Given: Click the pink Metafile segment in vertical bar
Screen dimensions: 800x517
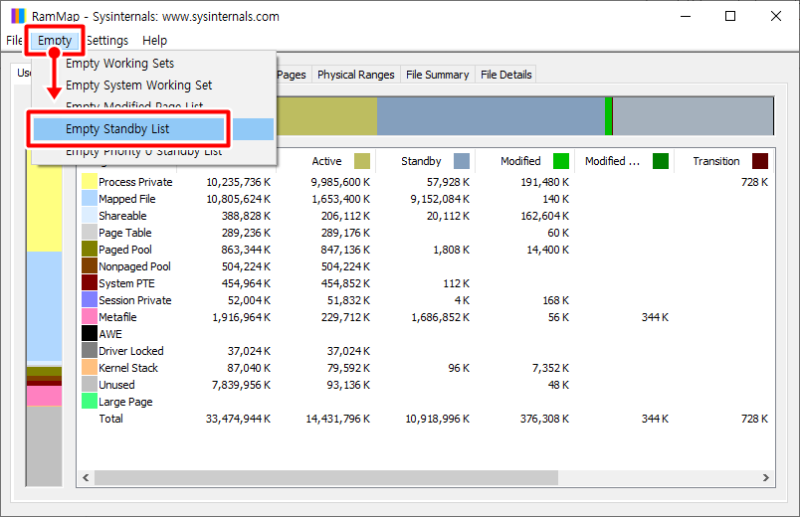Looking at the screenshot, I should coord(44,396).
